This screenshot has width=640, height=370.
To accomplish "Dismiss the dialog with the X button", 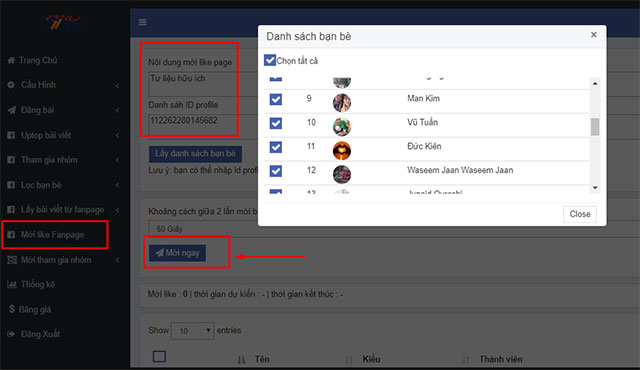I will pyautogui.click(x=594, y=35).
